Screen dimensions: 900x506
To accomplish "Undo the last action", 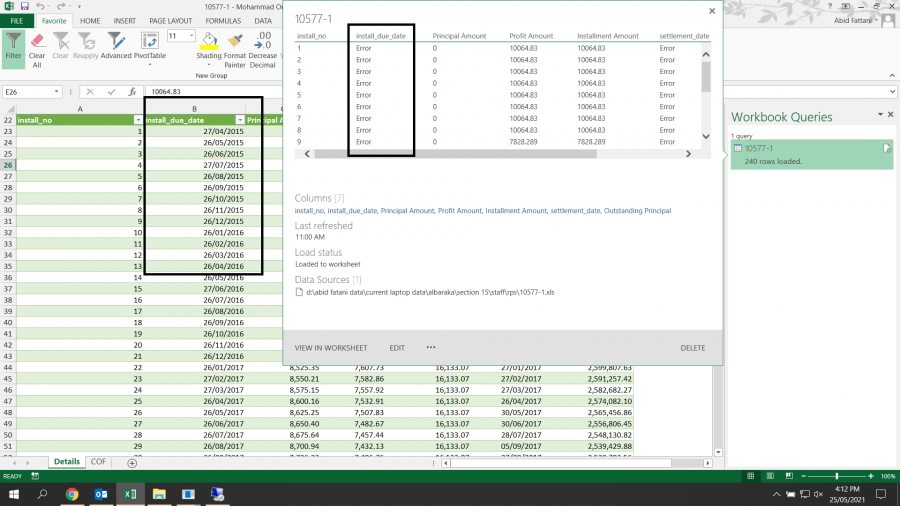I will 40,6.
